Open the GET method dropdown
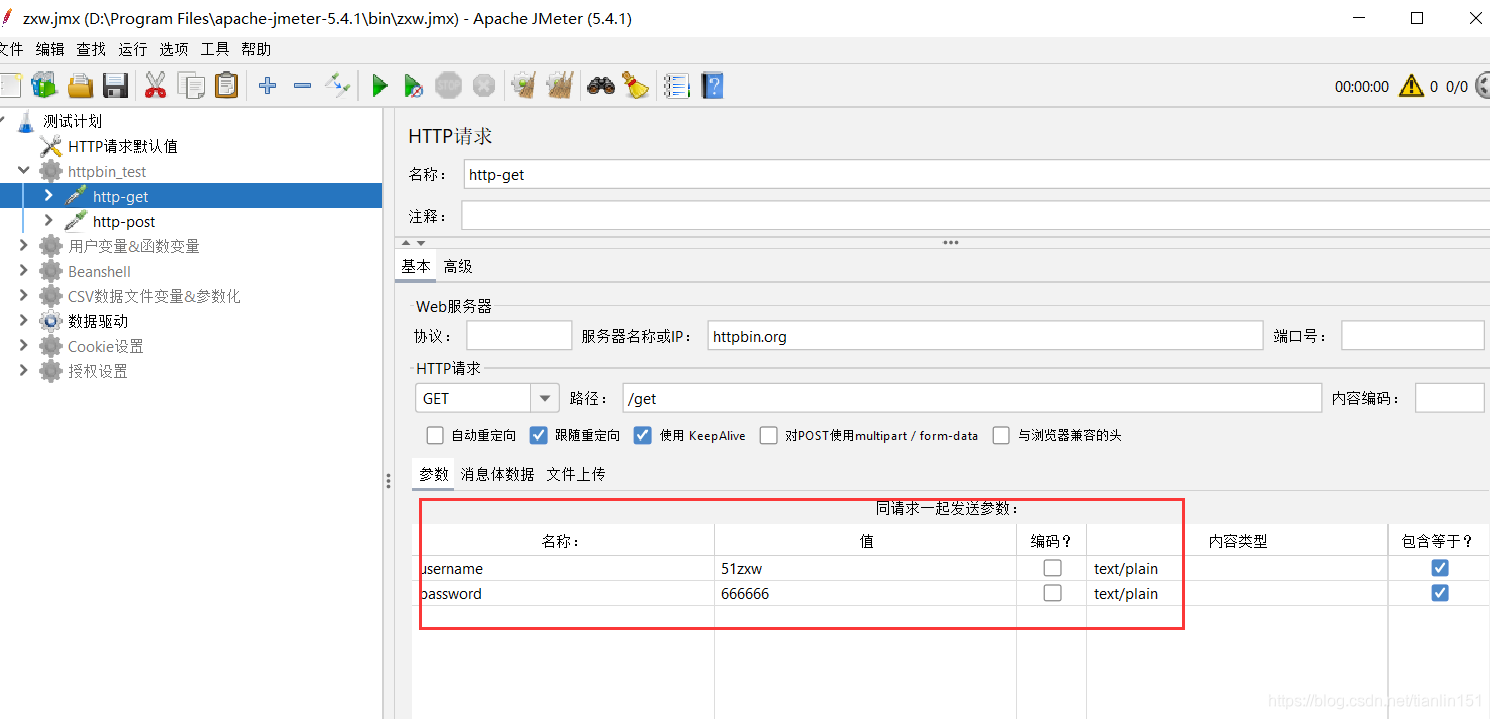The width and height of the screenshot is (1490, 719). [x=545, y=398]
